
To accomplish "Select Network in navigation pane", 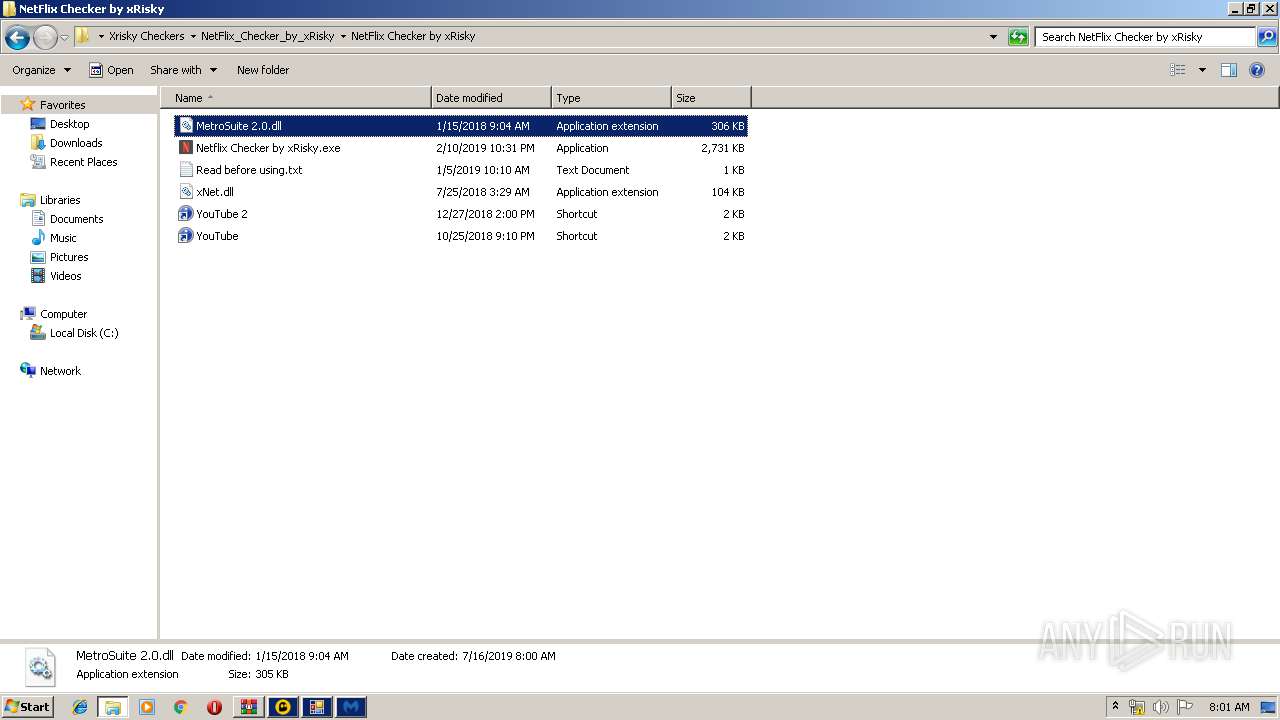I will [x=60, y=371].
